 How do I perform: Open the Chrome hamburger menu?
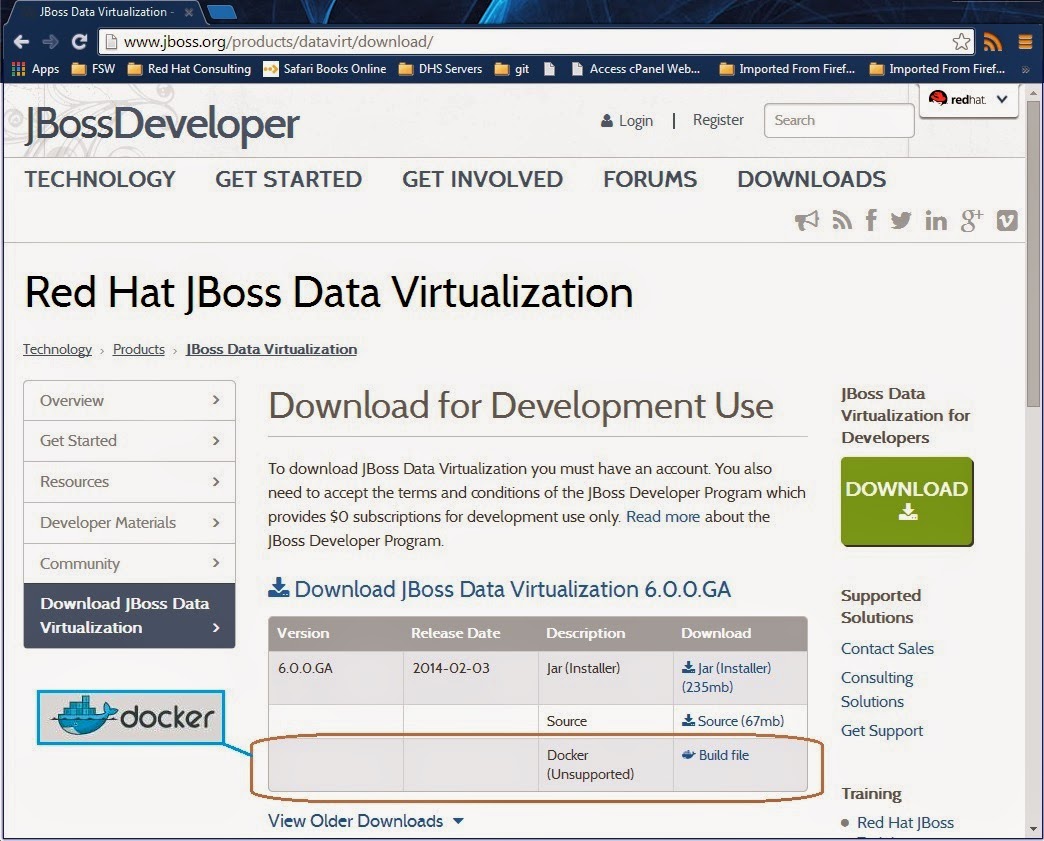click(1025, 42)
